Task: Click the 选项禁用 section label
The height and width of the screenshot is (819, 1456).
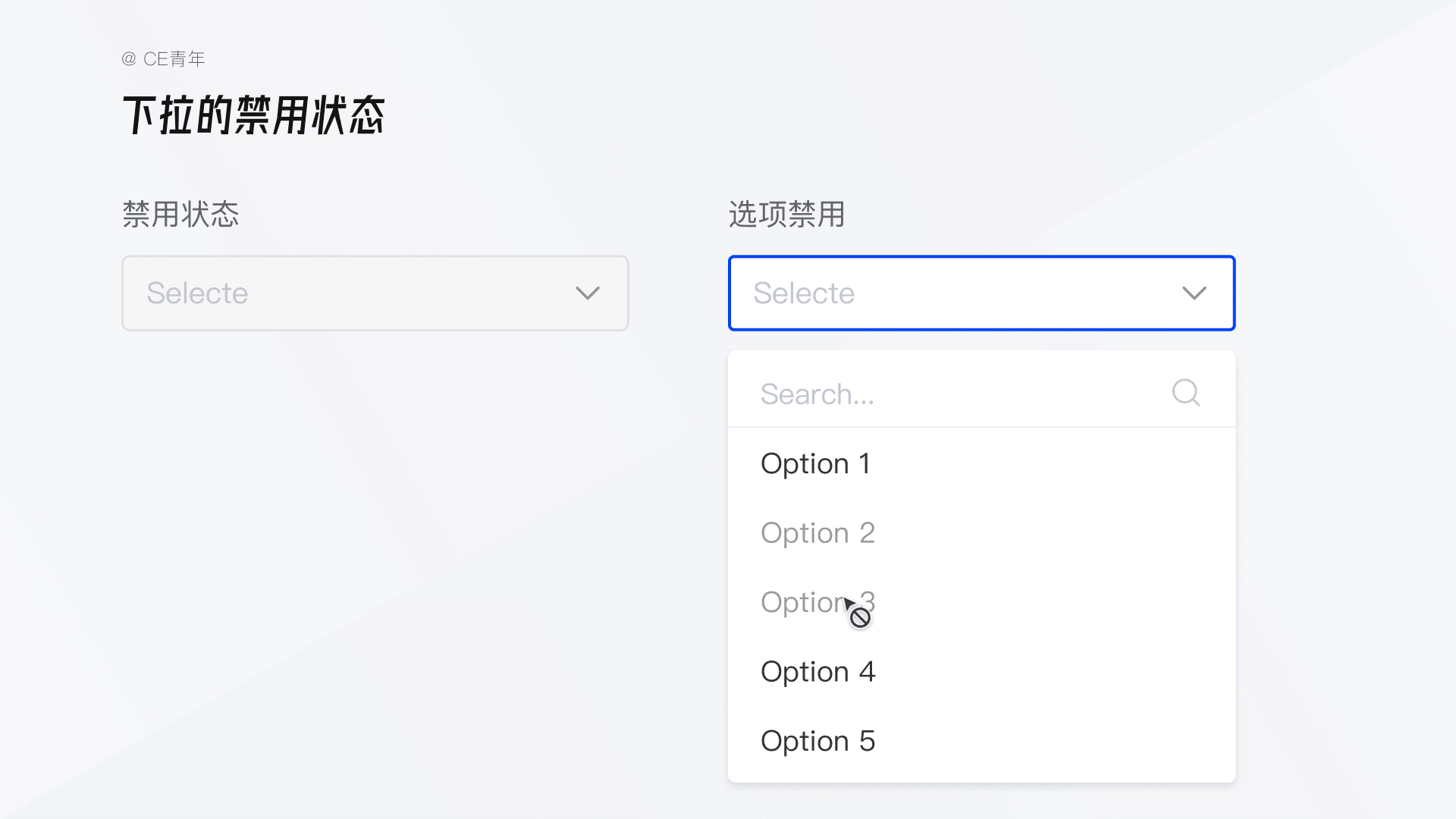Action: (786, 215)
